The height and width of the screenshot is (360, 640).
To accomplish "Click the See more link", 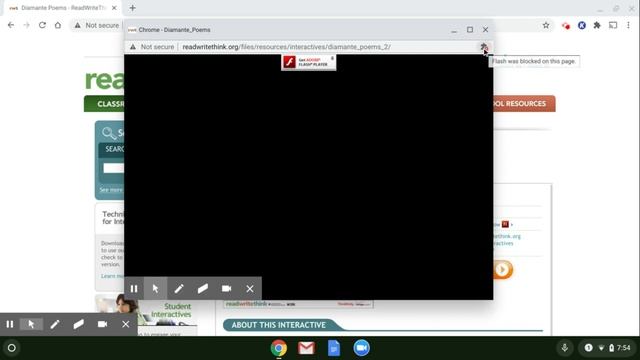I will [111, 190].
